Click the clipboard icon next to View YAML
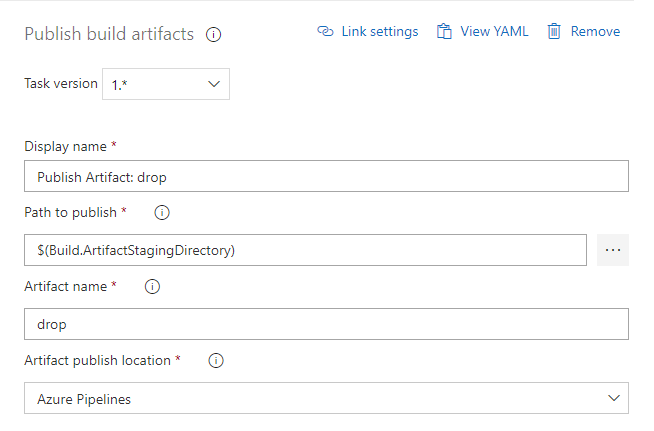The width and height of the screenshot is (654, 431). coord(445,32)
